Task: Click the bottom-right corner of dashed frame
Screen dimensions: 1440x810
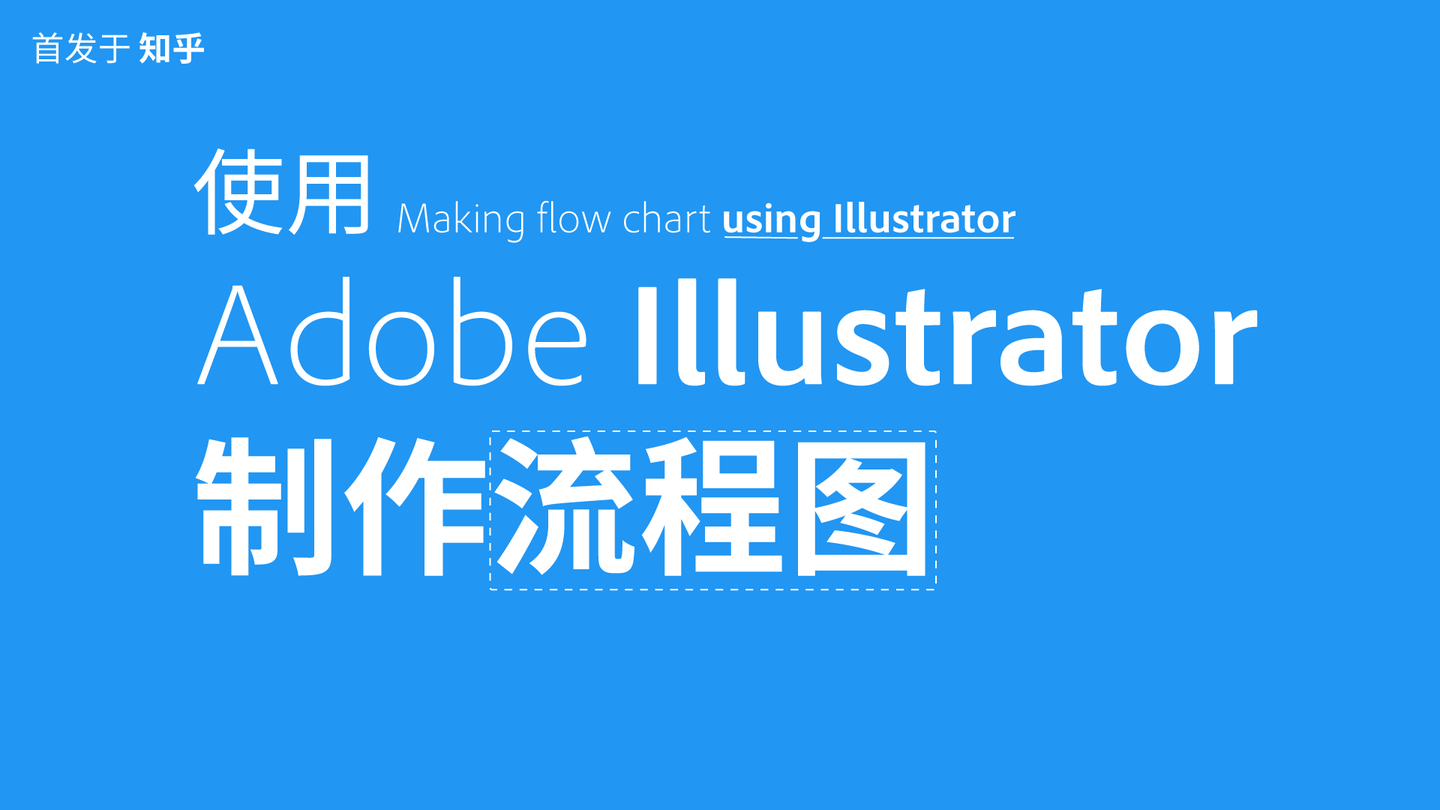Action: (x=936, y=589)
